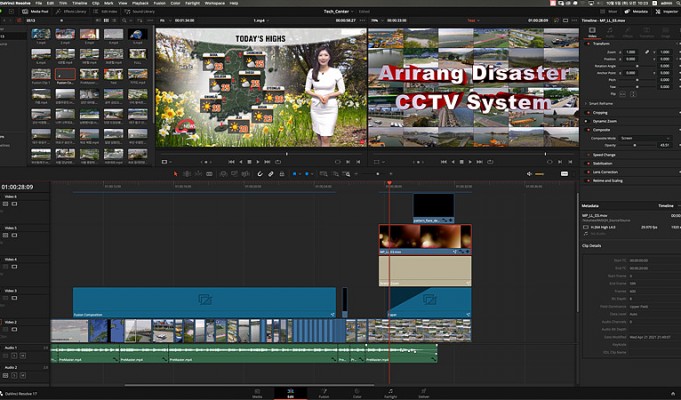The height and width of the screenshot is (400, 681).
Task: Play reverse in the source viewer
Action: (x=241, y=162)
